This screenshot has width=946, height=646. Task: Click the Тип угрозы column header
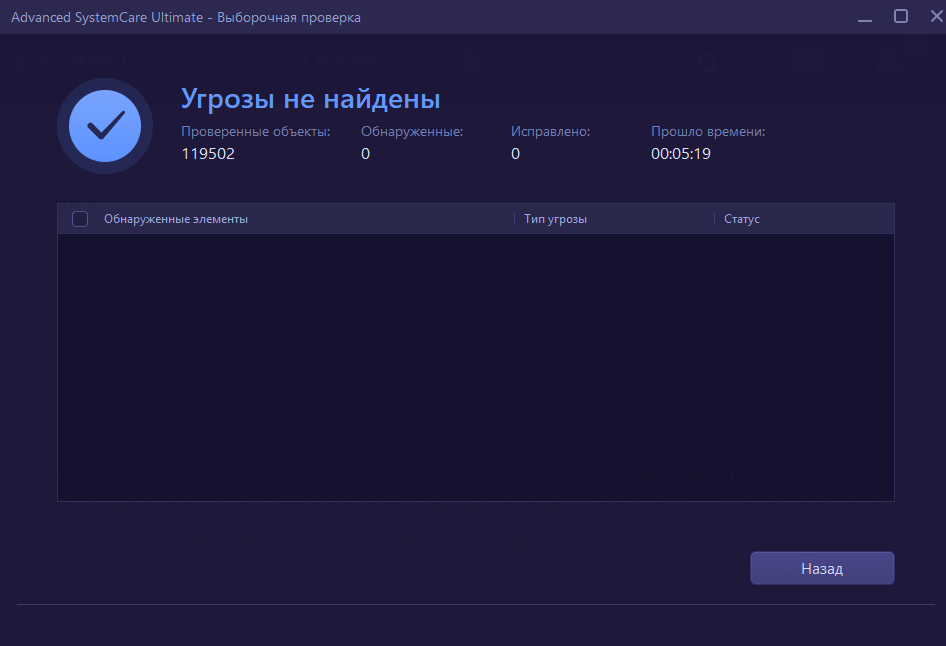(x=555, y=219)
